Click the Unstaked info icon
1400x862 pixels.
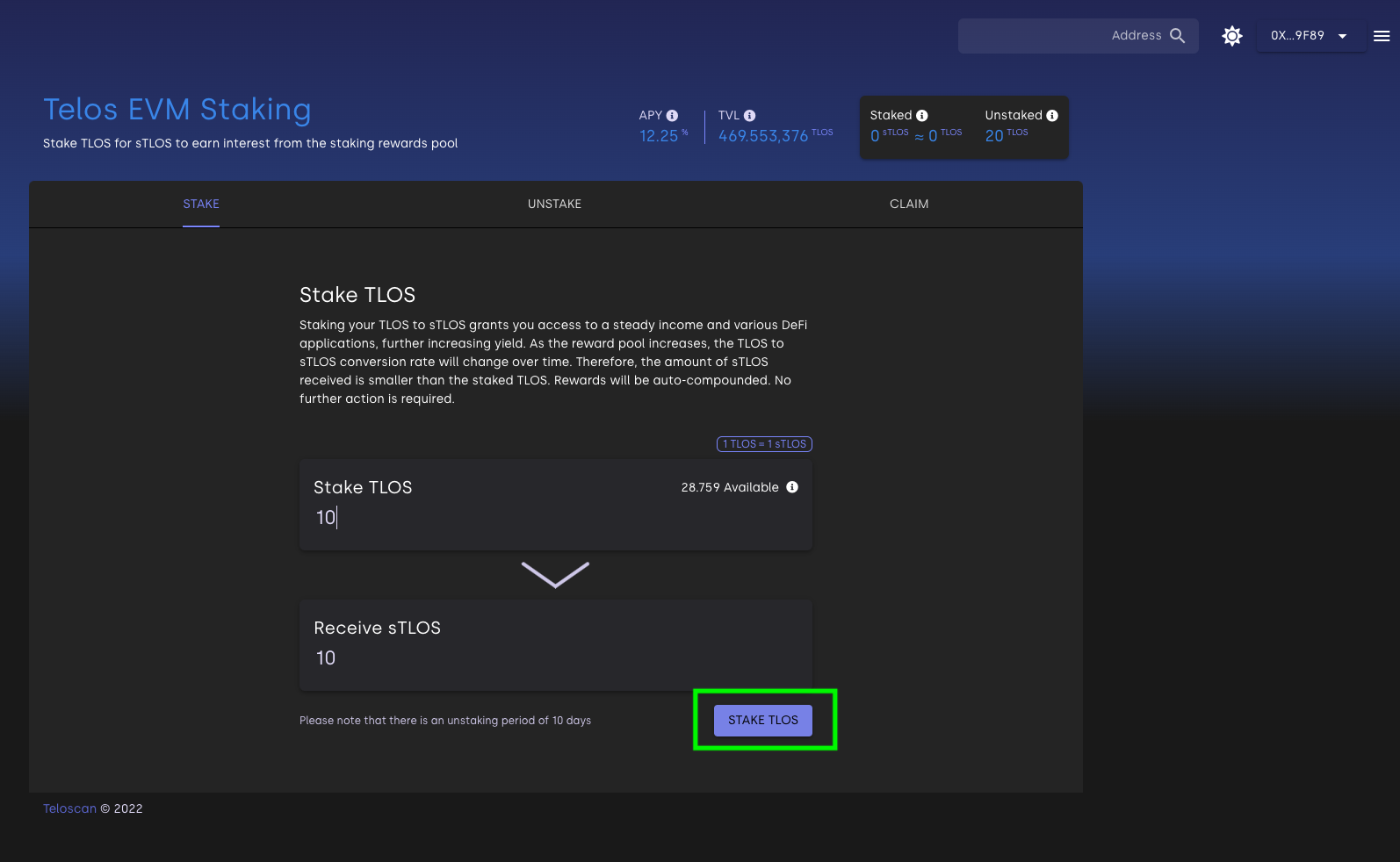point(1051,116)
